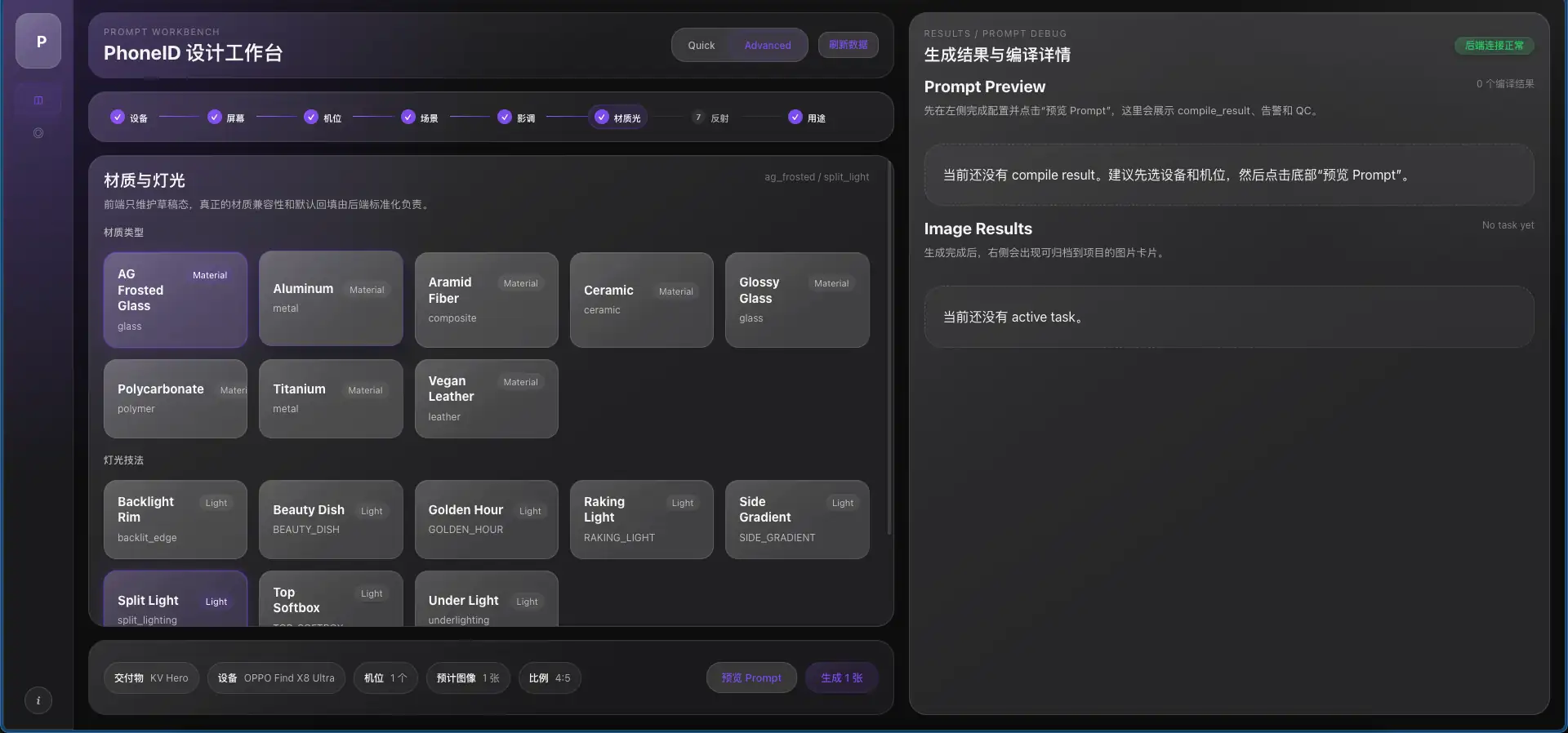Go to the 机位 step
The height and width of the screenshot is (733, 1568).
pyautogui.click(x=323, y=118)
